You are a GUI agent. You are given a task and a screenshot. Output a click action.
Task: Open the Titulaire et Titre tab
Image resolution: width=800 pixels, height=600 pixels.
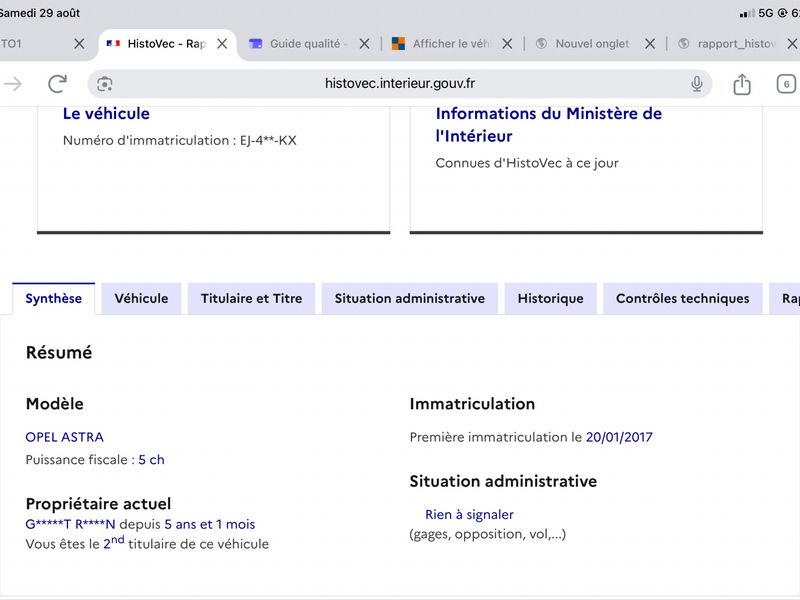pos(252,298)
